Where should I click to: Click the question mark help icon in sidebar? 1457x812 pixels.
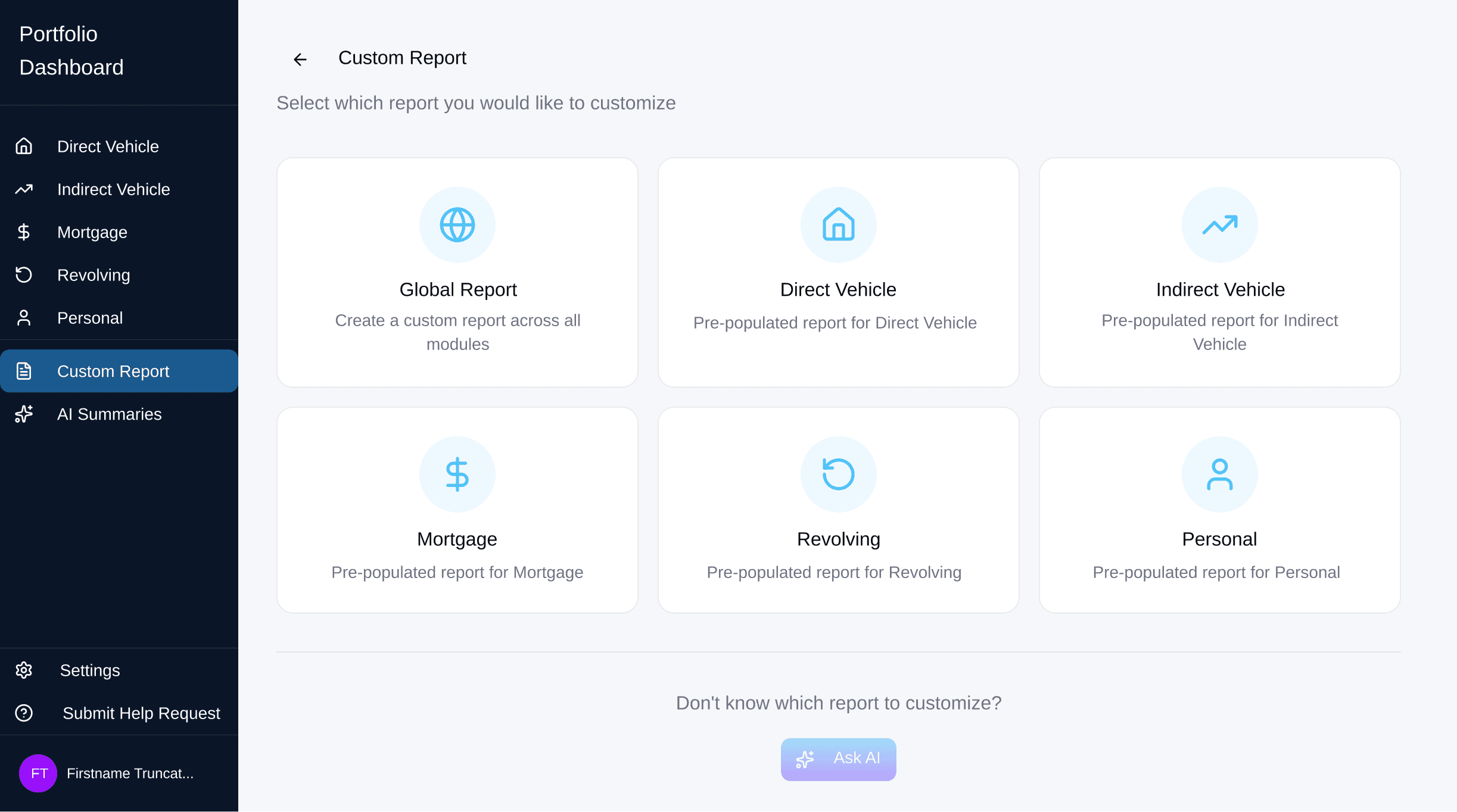point(24,713)
